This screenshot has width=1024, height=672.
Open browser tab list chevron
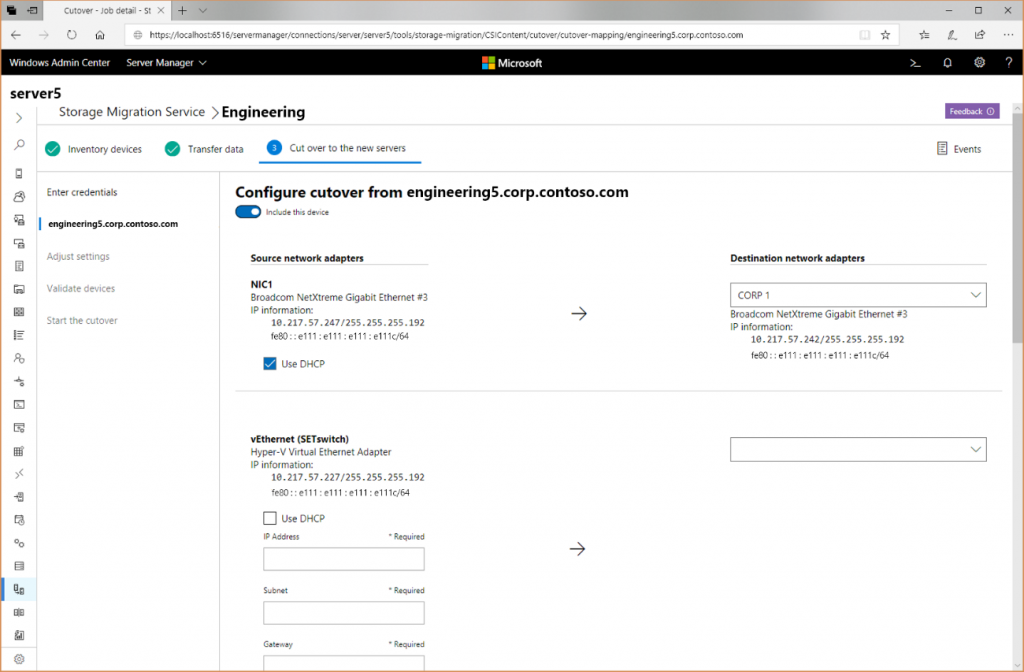pyautogui.click(x=202, y=10)
